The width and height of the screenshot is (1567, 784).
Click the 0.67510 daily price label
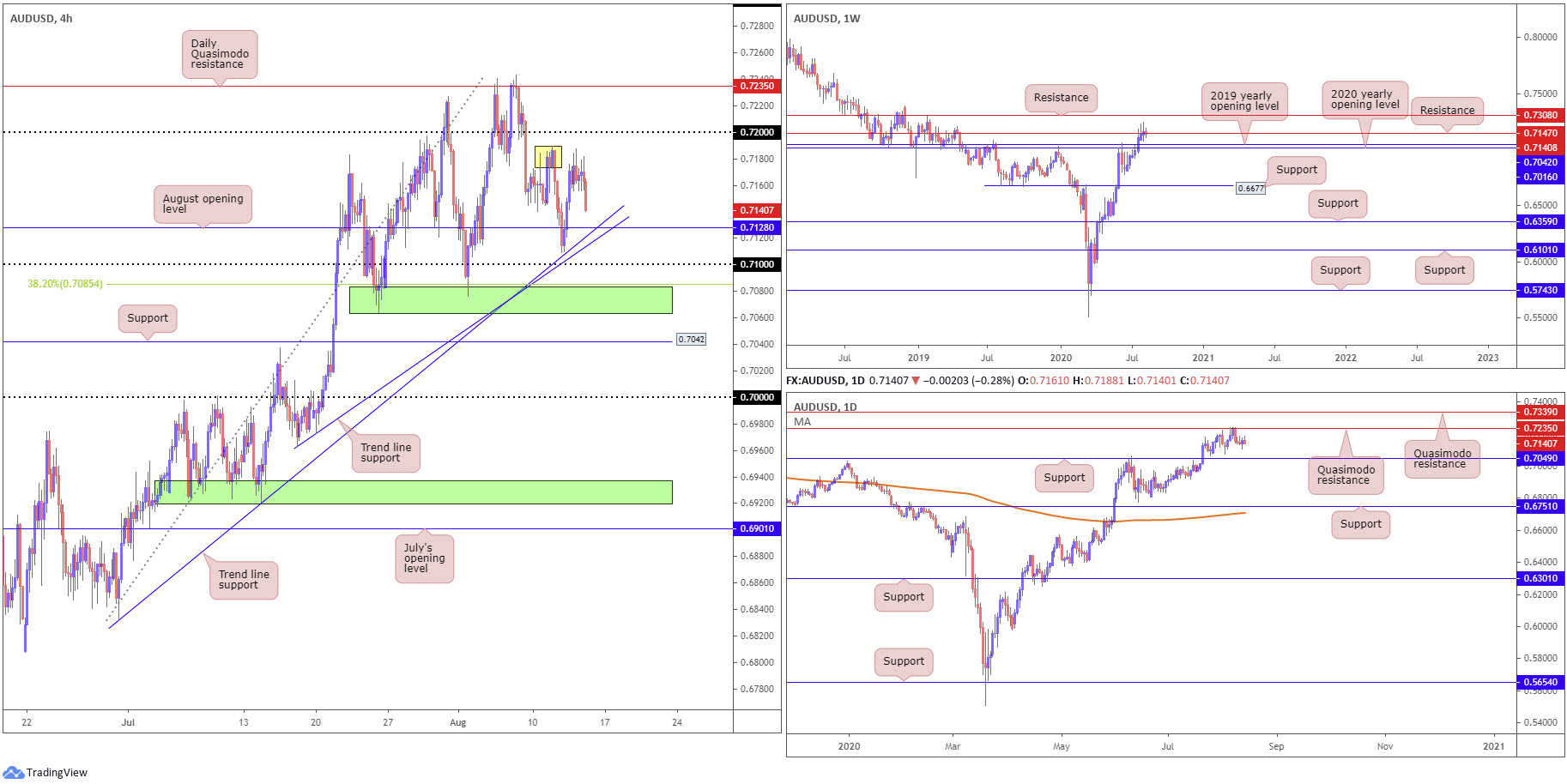[x=1540, y=506]
